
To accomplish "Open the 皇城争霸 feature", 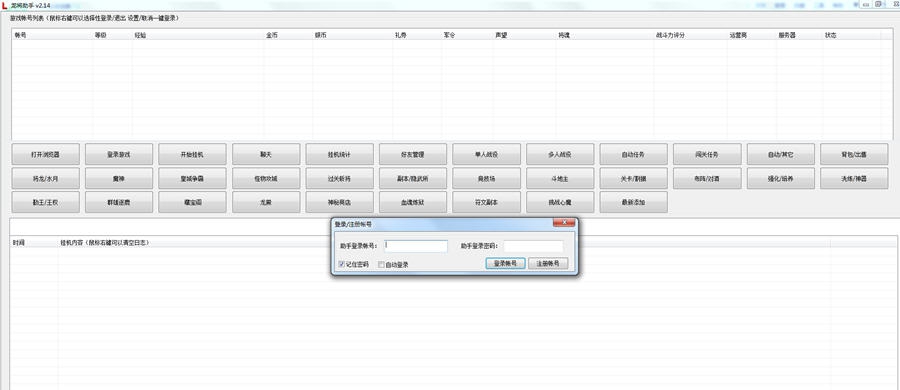I will (x=192, y=179).
